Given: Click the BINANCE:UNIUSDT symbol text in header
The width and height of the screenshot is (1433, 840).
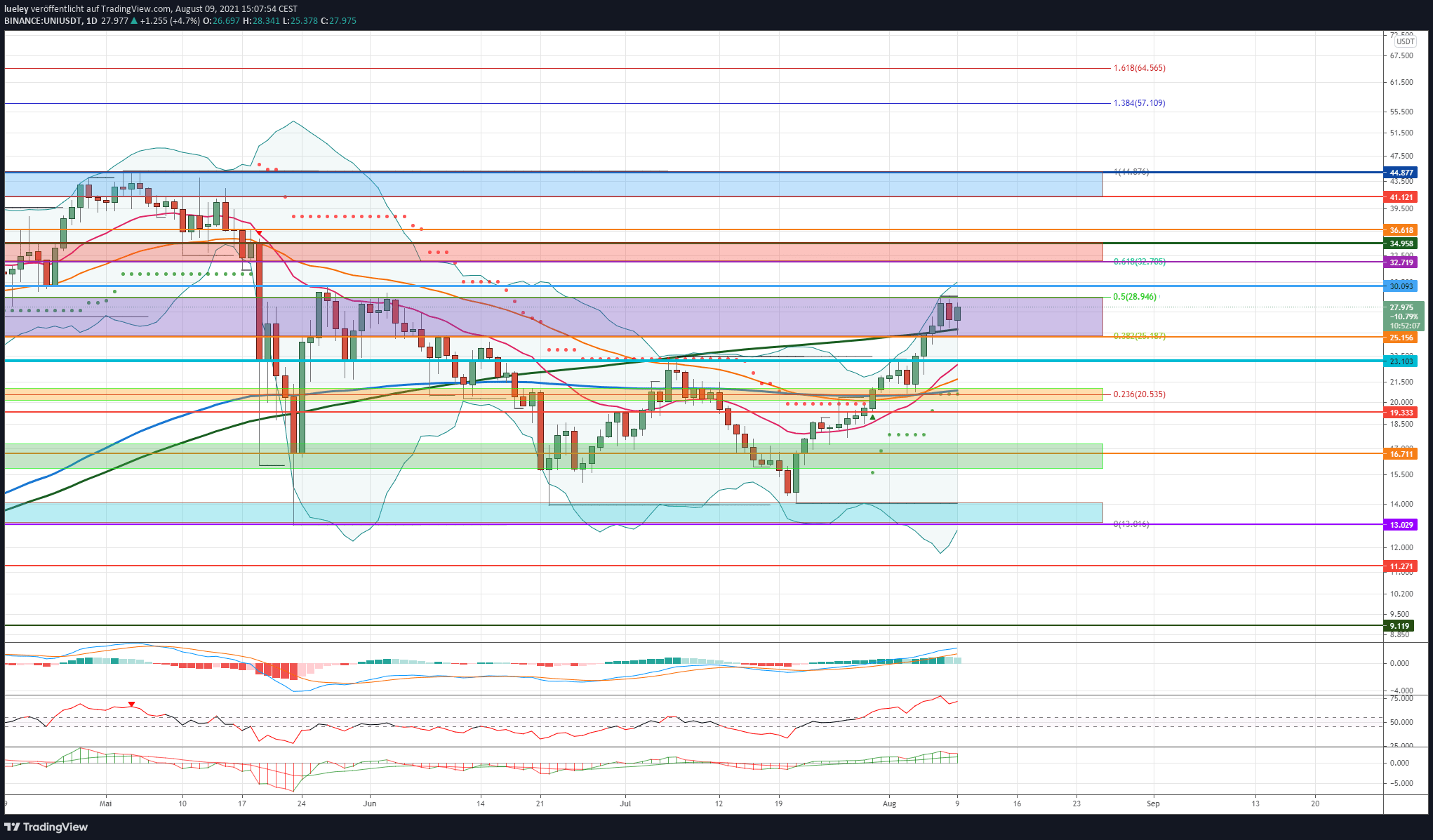Looking at the screenshot, I should click(41, 21).
